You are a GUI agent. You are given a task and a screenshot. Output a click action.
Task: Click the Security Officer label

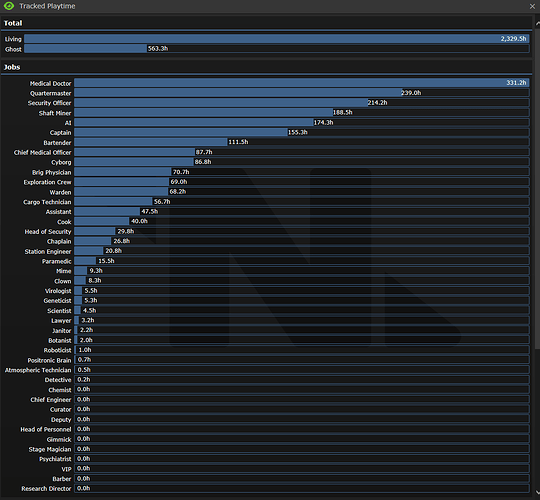coord(49,103)
